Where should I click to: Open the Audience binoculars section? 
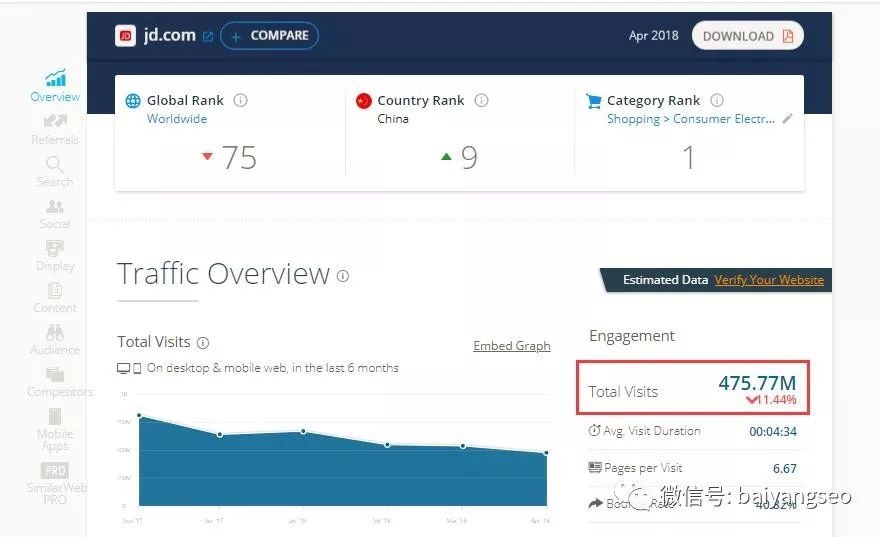(x=55, y=340)
